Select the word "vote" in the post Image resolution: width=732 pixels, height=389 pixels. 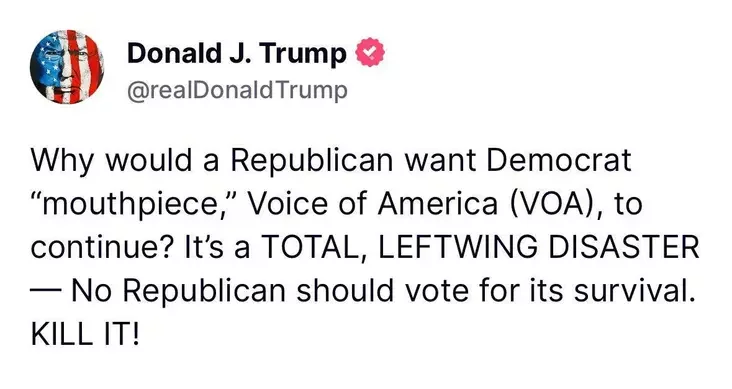tap(436, 291)
